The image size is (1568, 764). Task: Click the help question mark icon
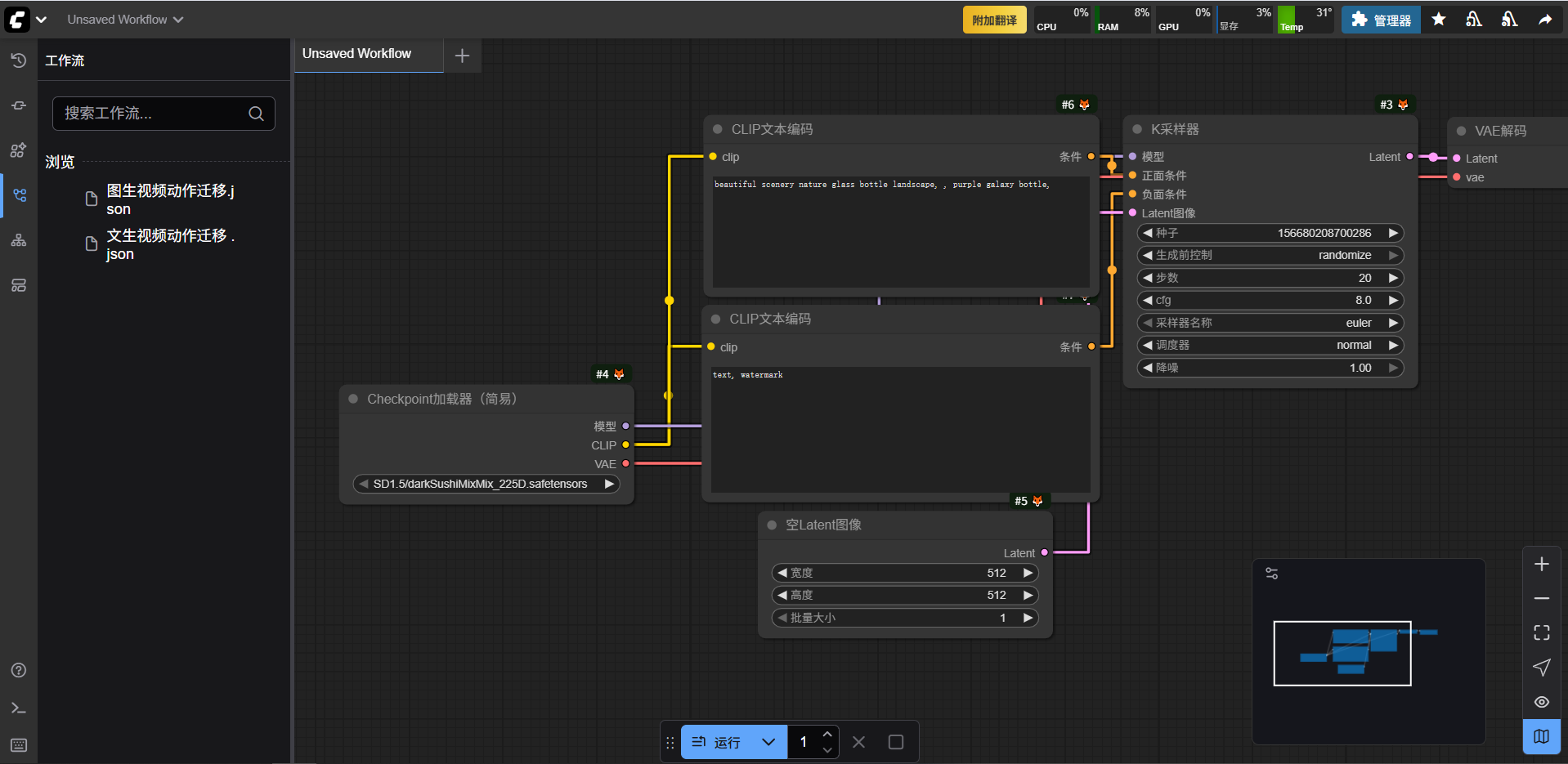tap(18, 670)
